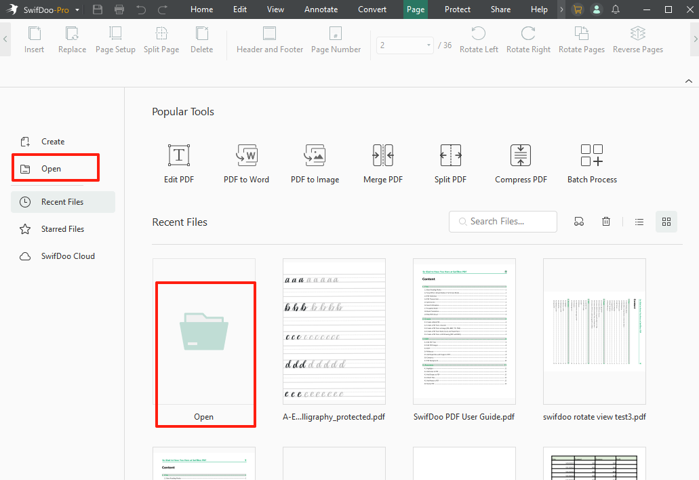Launch the Merge PDF tool
Screen dimensions: 699x480
click(383, 164)
